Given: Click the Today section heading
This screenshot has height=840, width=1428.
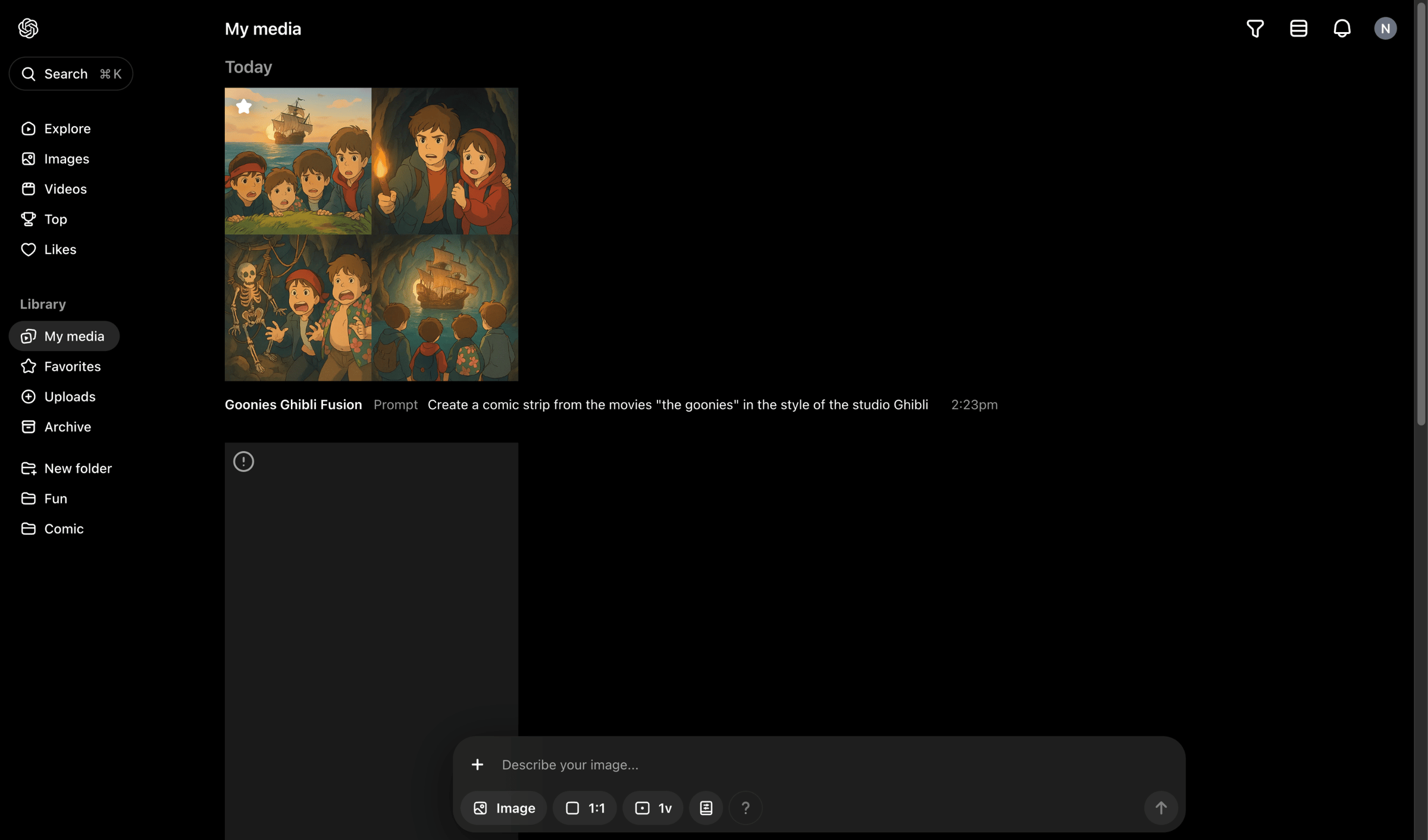Looking at the screenshot, I should point(249,67).
